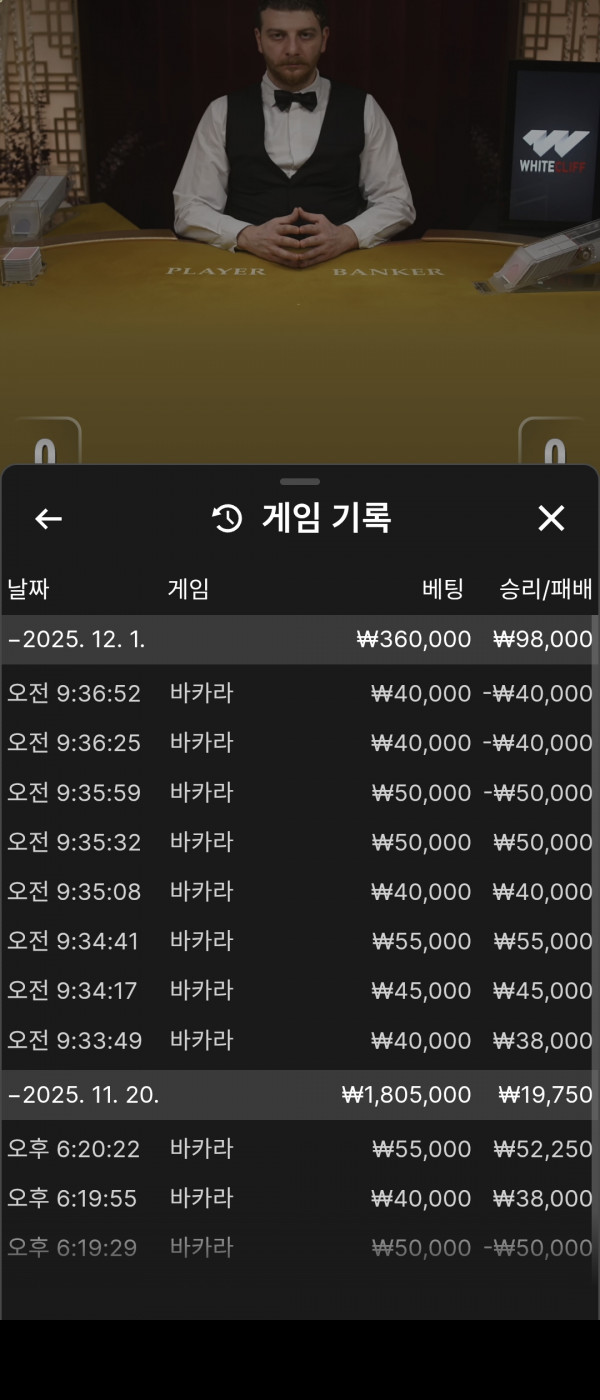Click the 게임 column header
The width and height of the screenshot is (600, 1400).
coord(188,589)
